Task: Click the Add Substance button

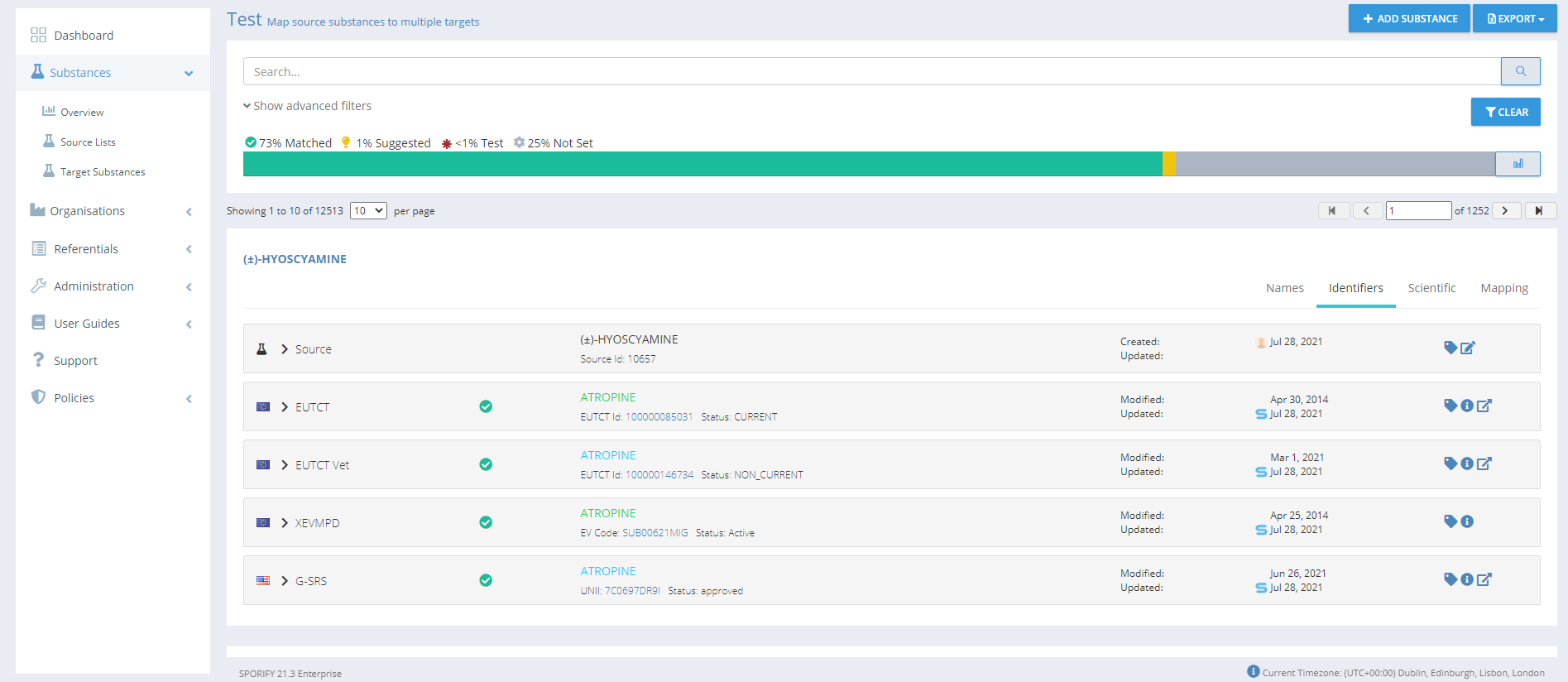Action: [x=1408, y=18]
